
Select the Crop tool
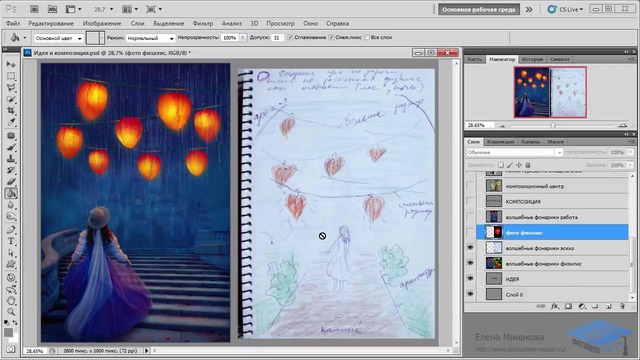coord(11,111)
